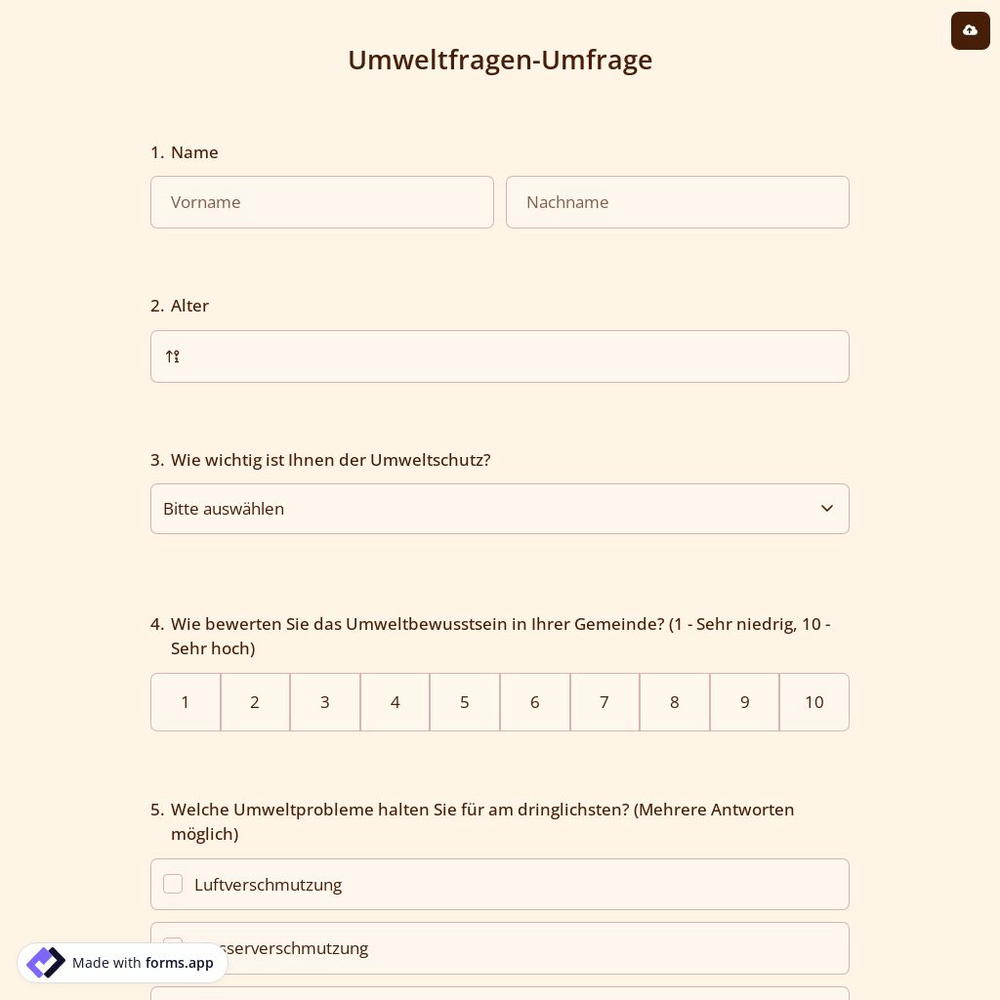Click the chevron on the Umweltschutz dropdown
This screenshot has height=1000, width=1000.
click(x=827, y=508)
